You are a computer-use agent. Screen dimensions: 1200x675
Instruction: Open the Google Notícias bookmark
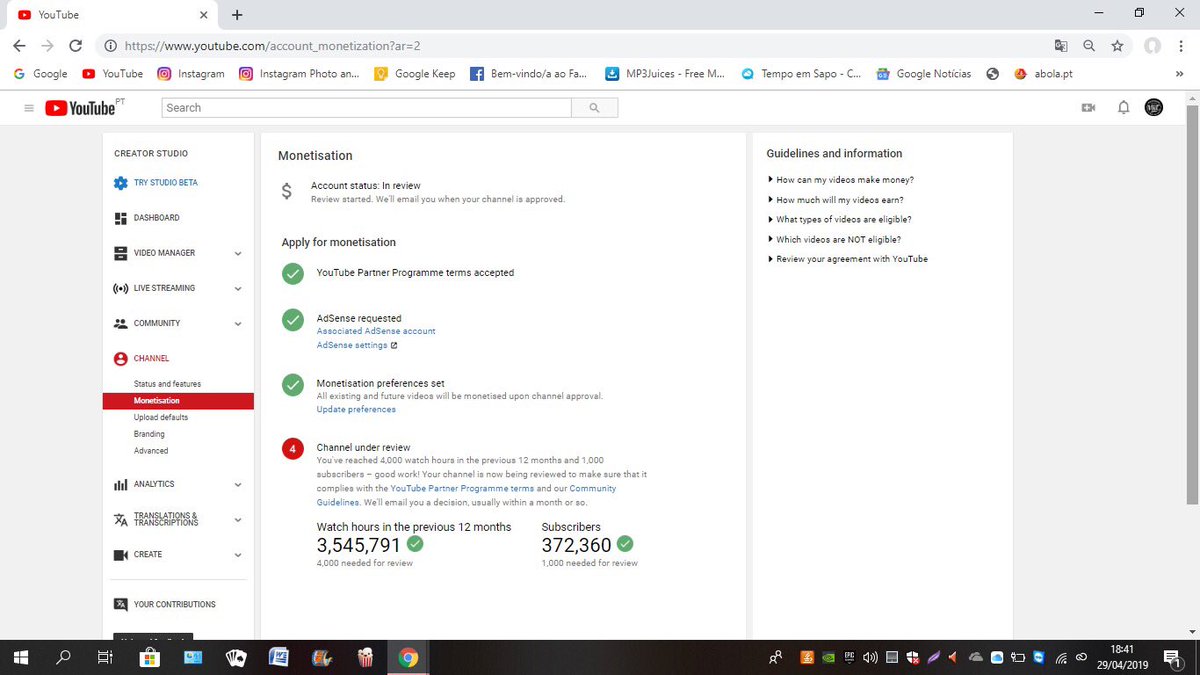[924, 74]
